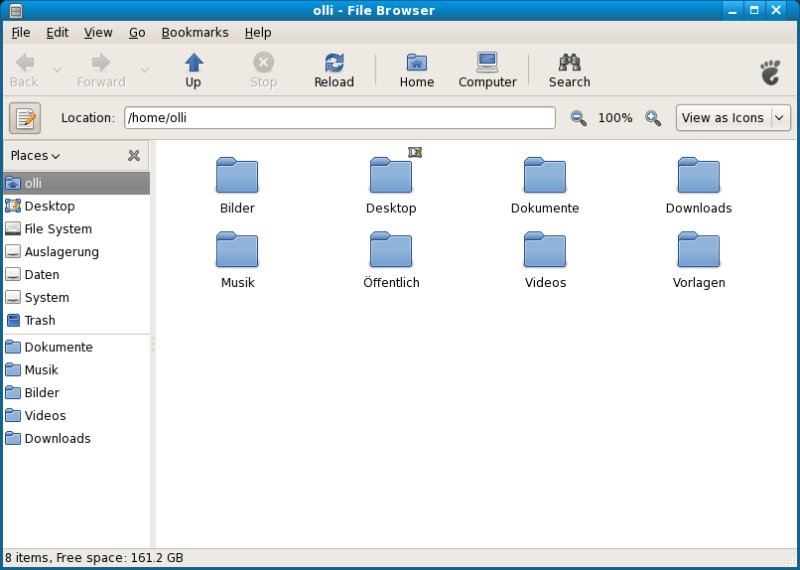Select the Downloads folder in icon view
Viewport: 800px width, 570px height.
click(698, 175)
